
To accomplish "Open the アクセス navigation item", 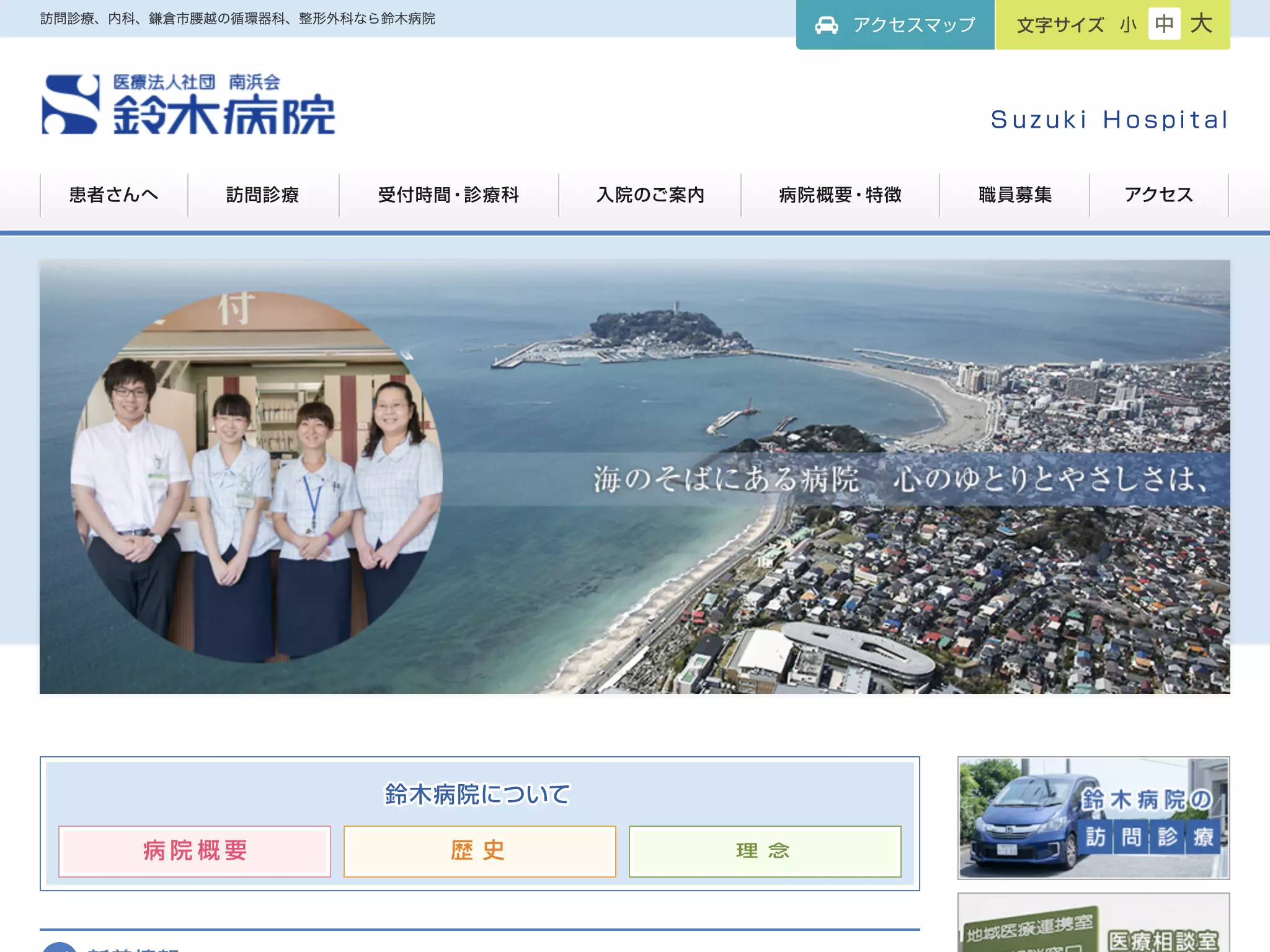I will point(1159,195).
